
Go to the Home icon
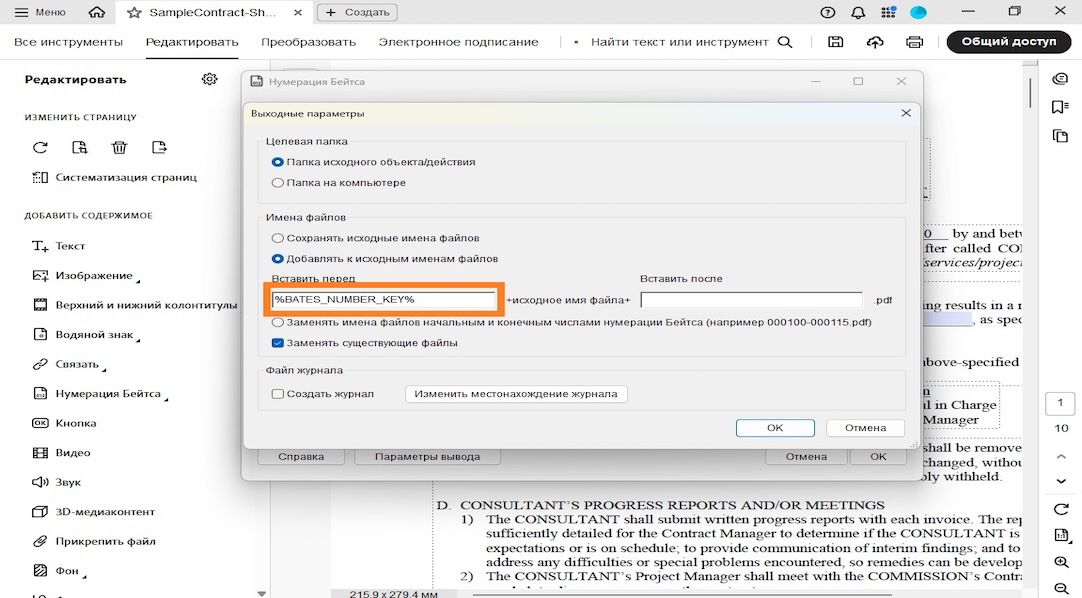[97, 12]
